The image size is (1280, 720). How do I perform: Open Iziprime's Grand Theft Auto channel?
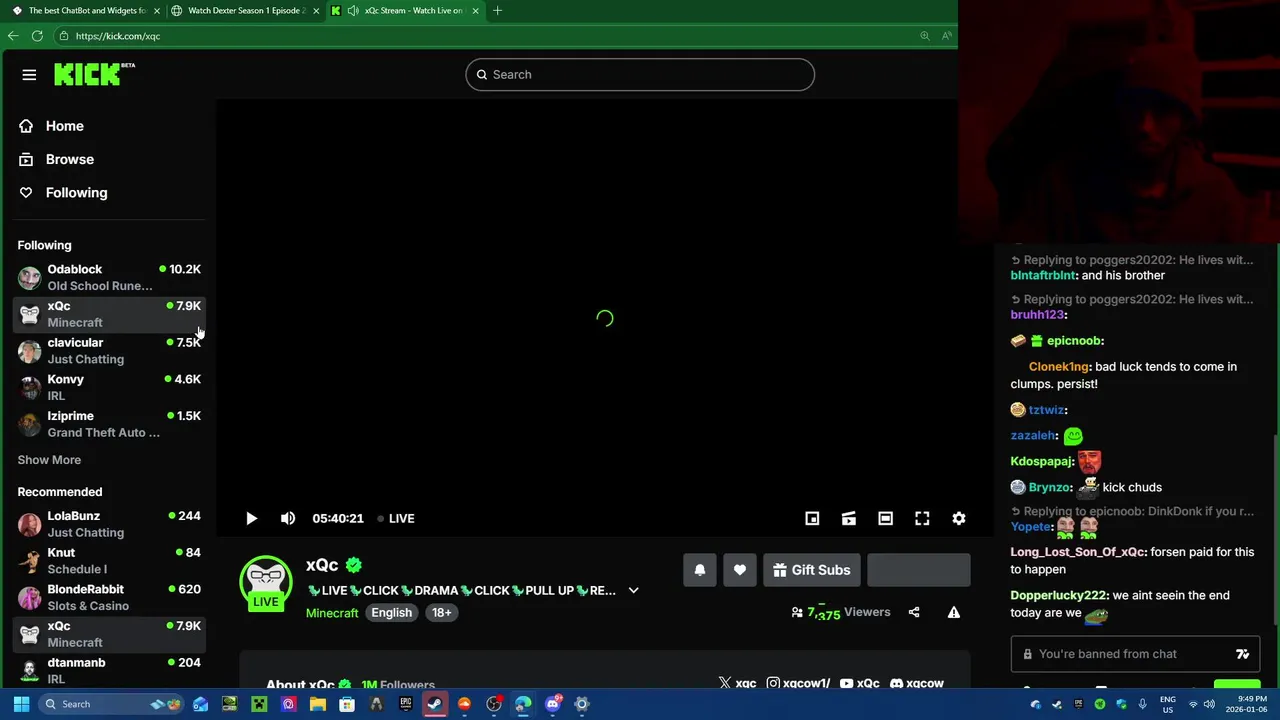[x=110, y=424]
